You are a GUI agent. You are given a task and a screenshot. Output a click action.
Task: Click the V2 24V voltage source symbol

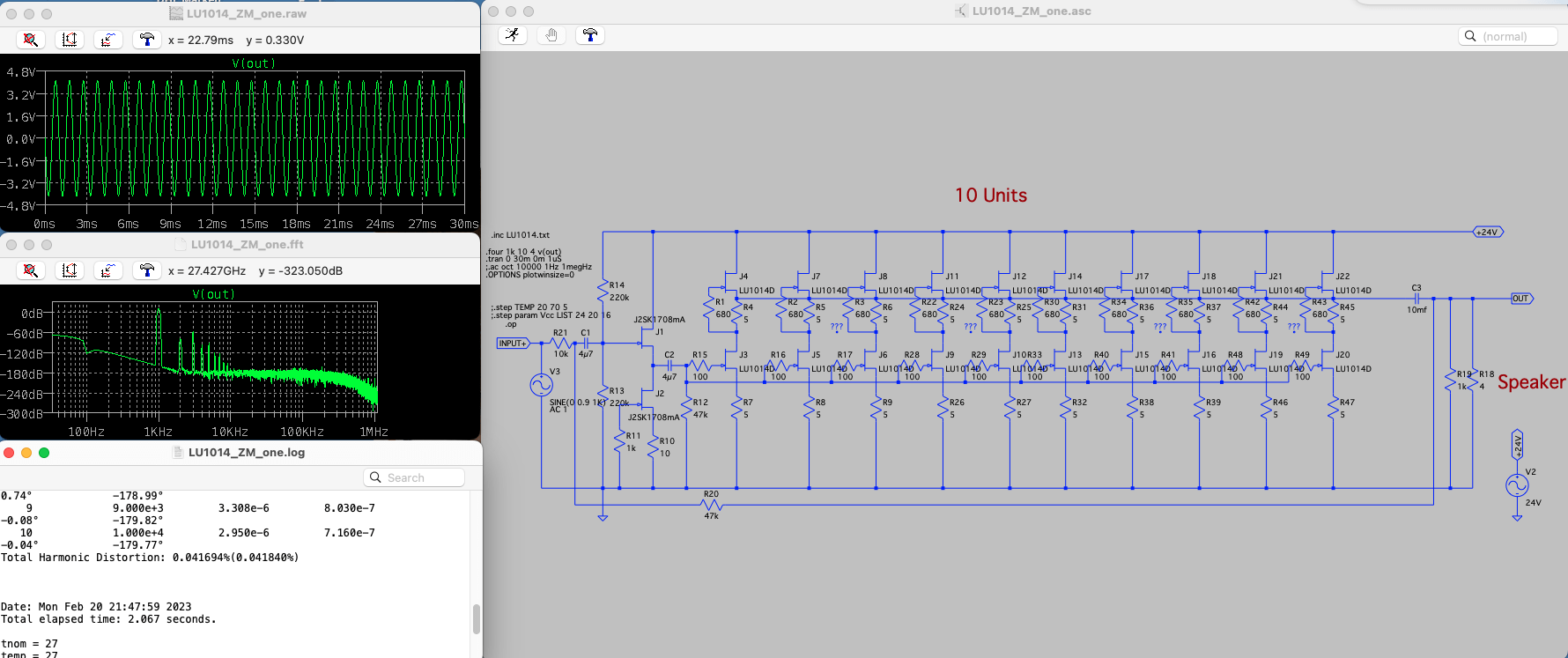1517,485
